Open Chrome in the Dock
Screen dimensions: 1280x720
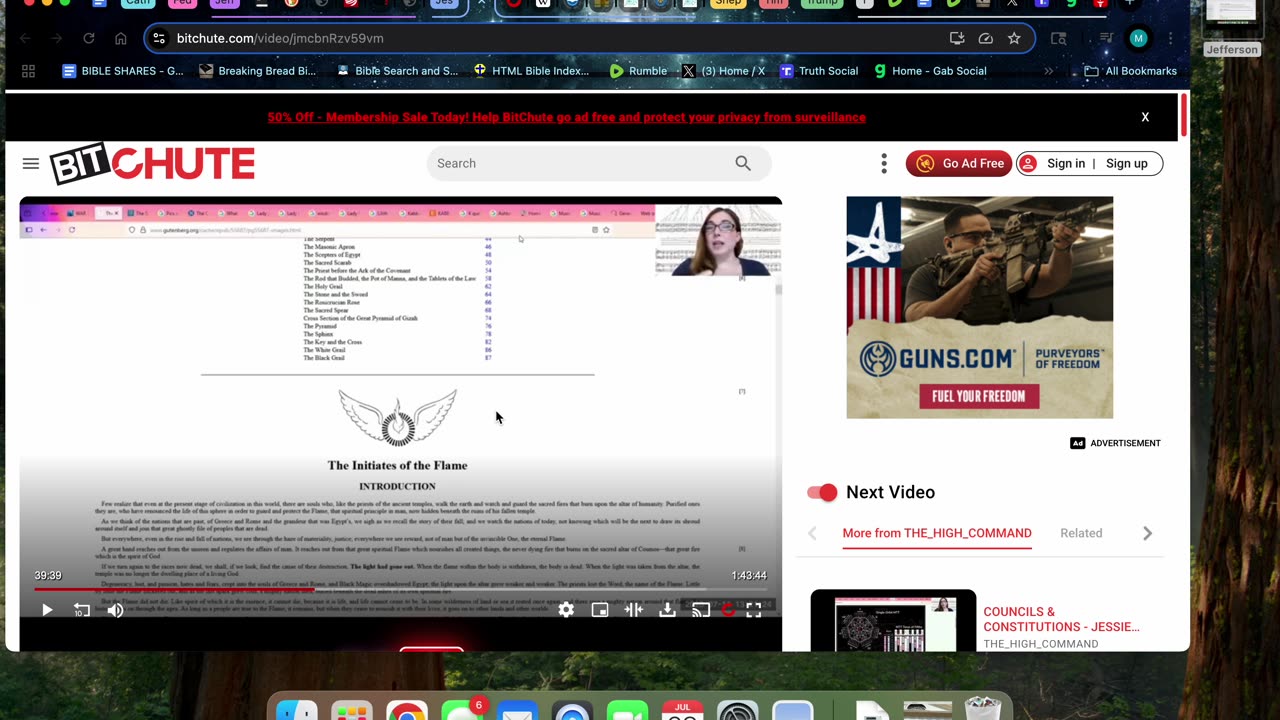pos(406,712)
